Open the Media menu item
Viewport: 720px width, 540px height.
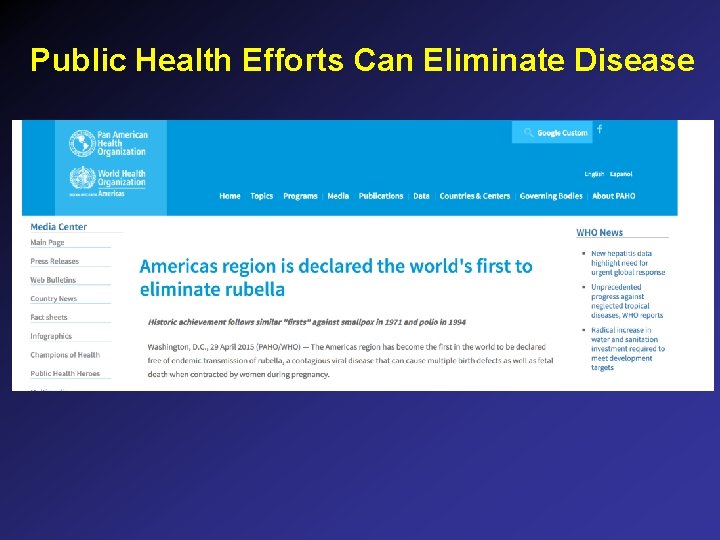pyautogui.click(x=338, y=196)
